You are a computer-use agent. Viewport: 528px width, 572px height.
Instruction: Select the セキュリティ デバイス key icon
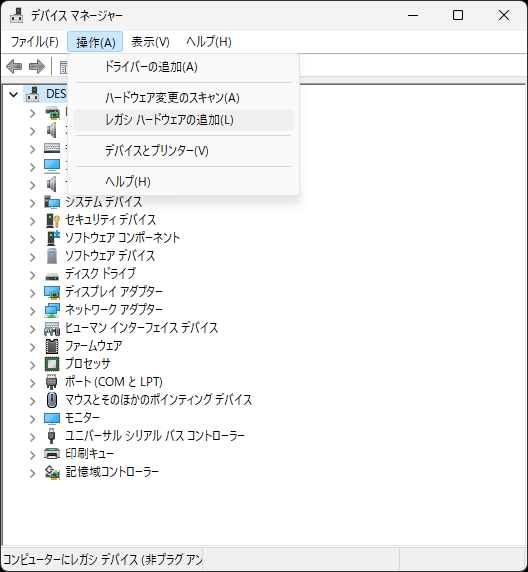coord(52,220)
